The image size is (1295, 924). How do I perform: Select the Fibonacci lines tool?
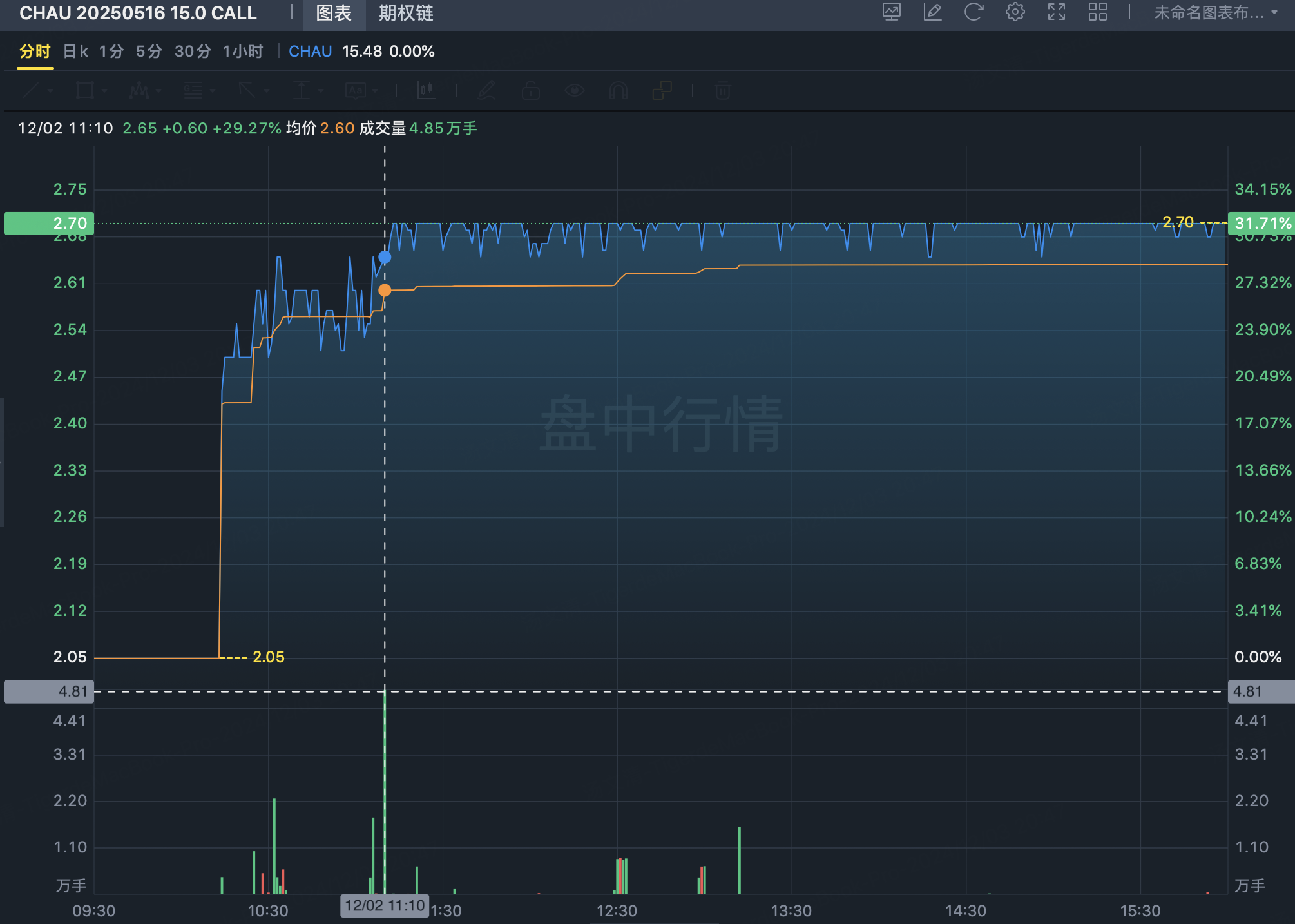click(x=193, y=90)
